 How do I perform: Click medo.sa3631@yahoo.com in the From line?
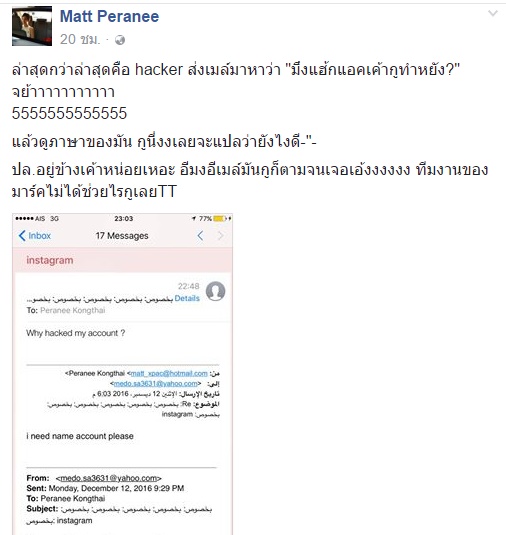[x=109, y=478]
